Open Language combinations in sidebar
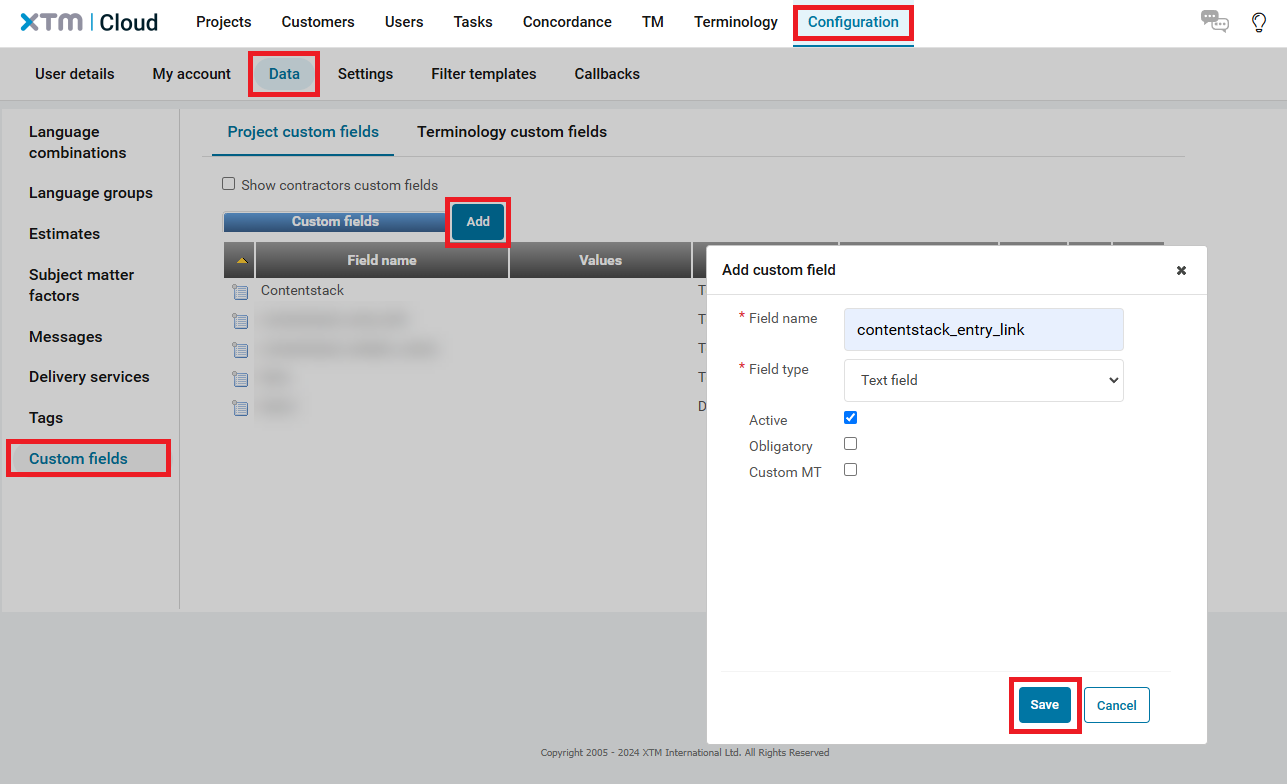 [x=78, y=142]
